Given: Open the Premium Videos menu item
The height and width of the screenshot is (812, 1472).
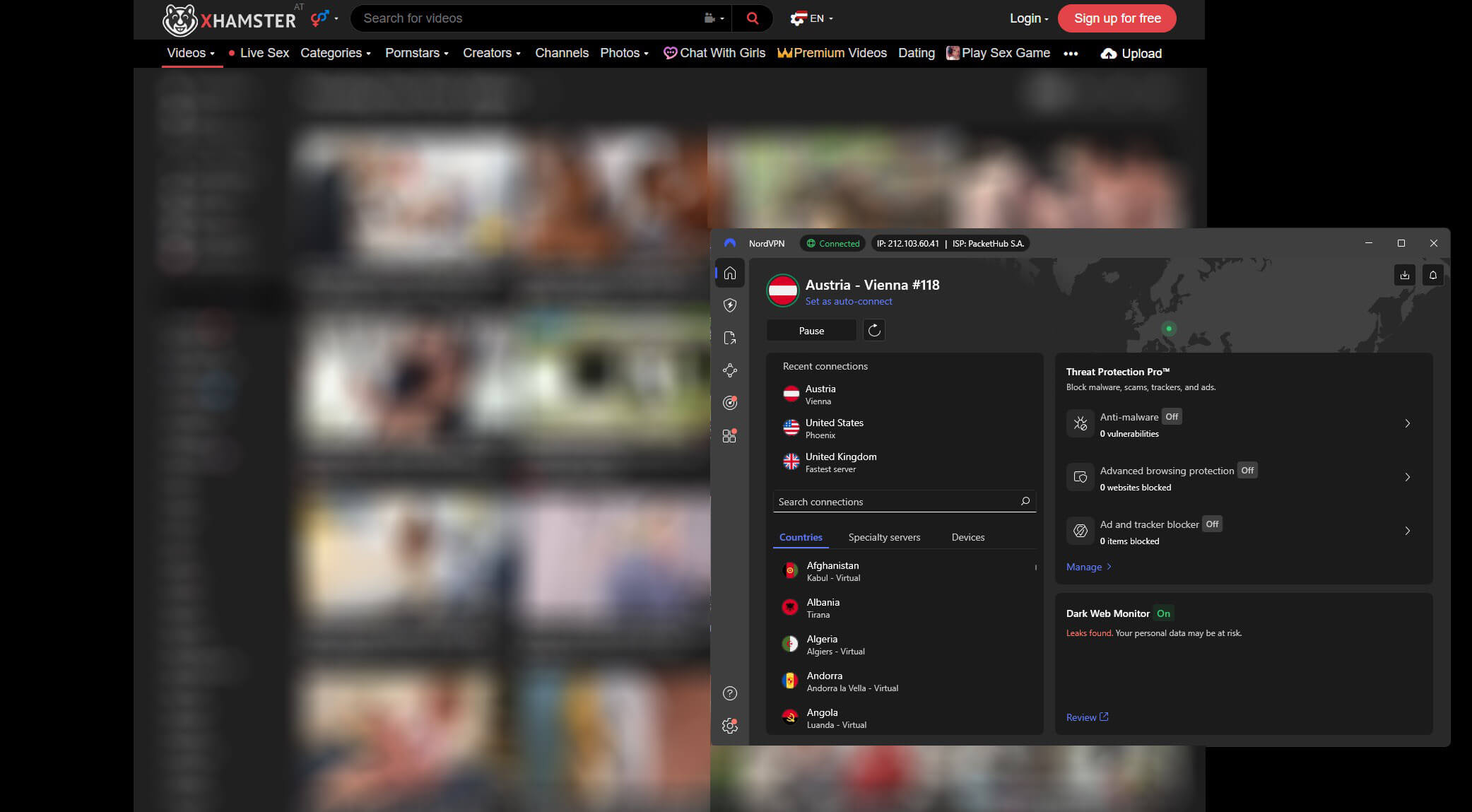Looking at the screenshot, I should pos(832,53).
